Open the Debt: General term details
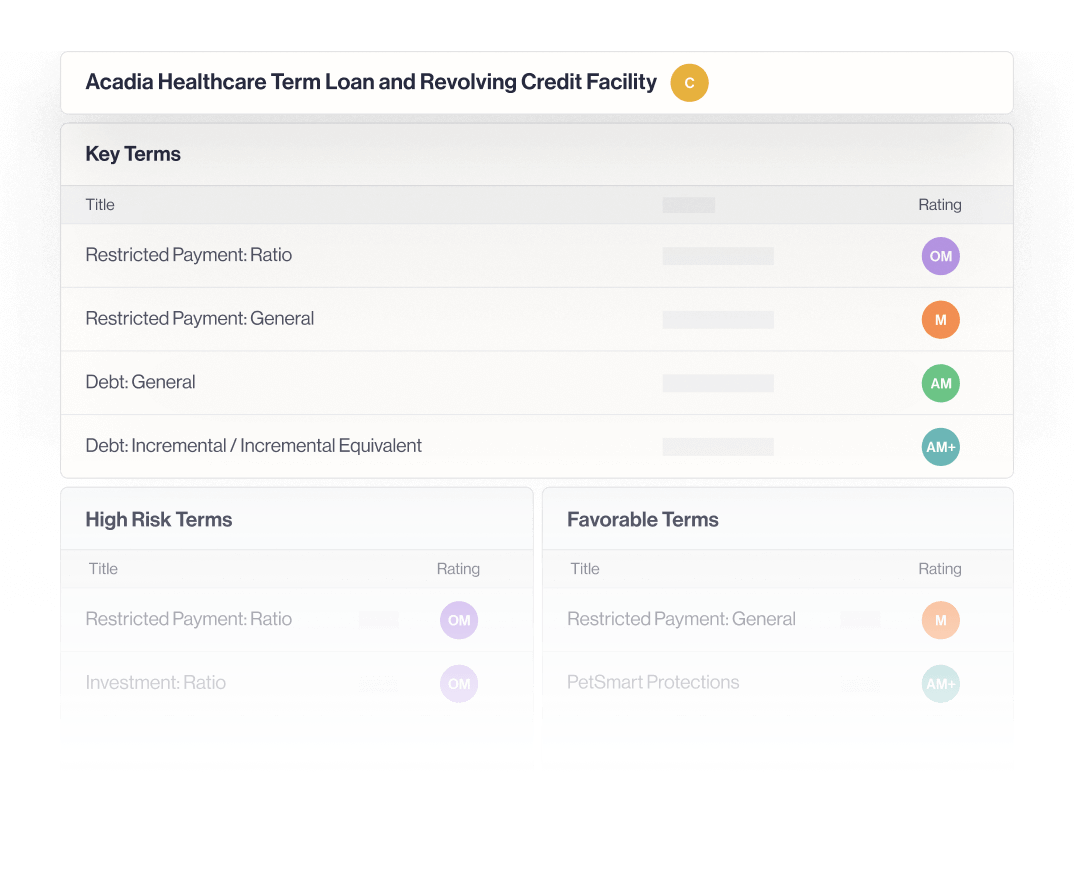The width and height of the screenshot is (1074, 888). point(140,383)
